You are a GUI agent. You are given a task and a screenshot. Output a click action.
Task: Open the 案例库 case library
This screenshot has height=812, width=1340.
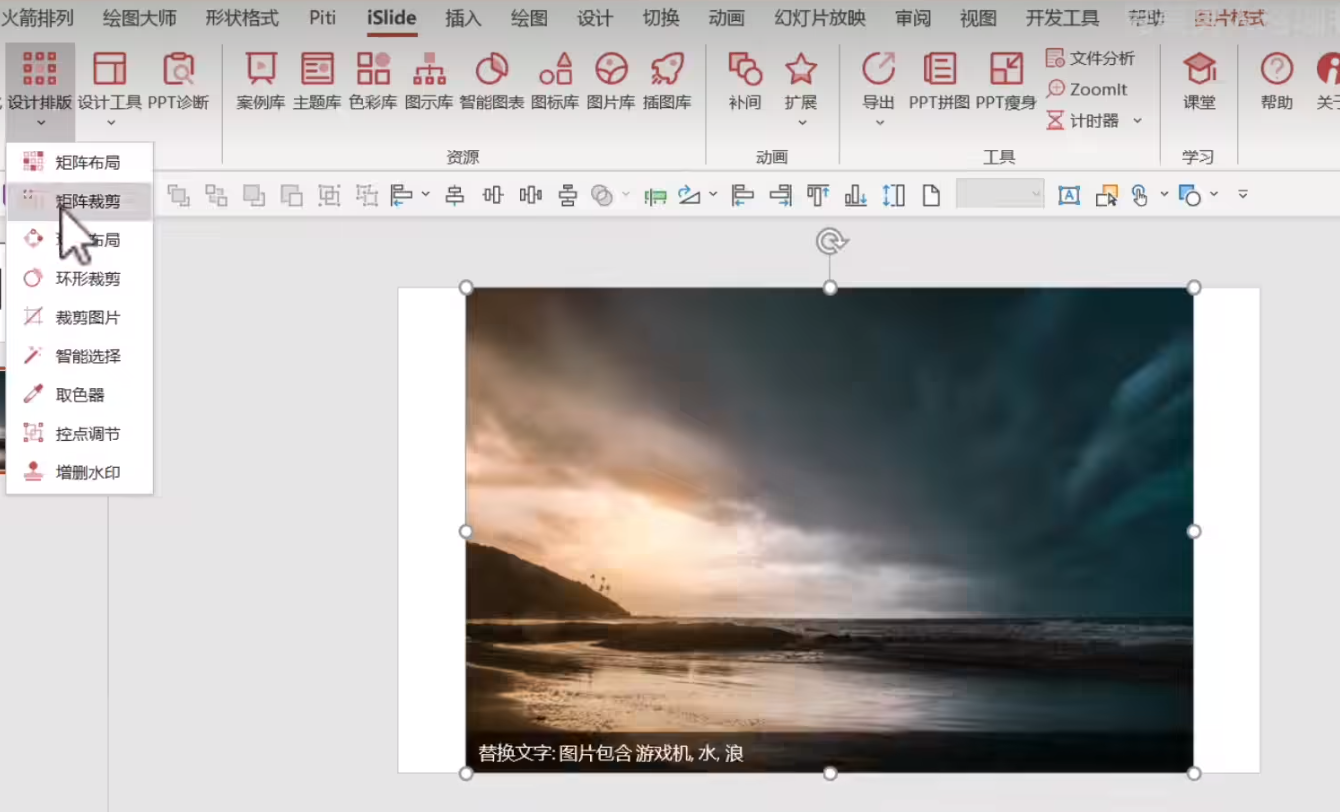(x=261, y=82)
